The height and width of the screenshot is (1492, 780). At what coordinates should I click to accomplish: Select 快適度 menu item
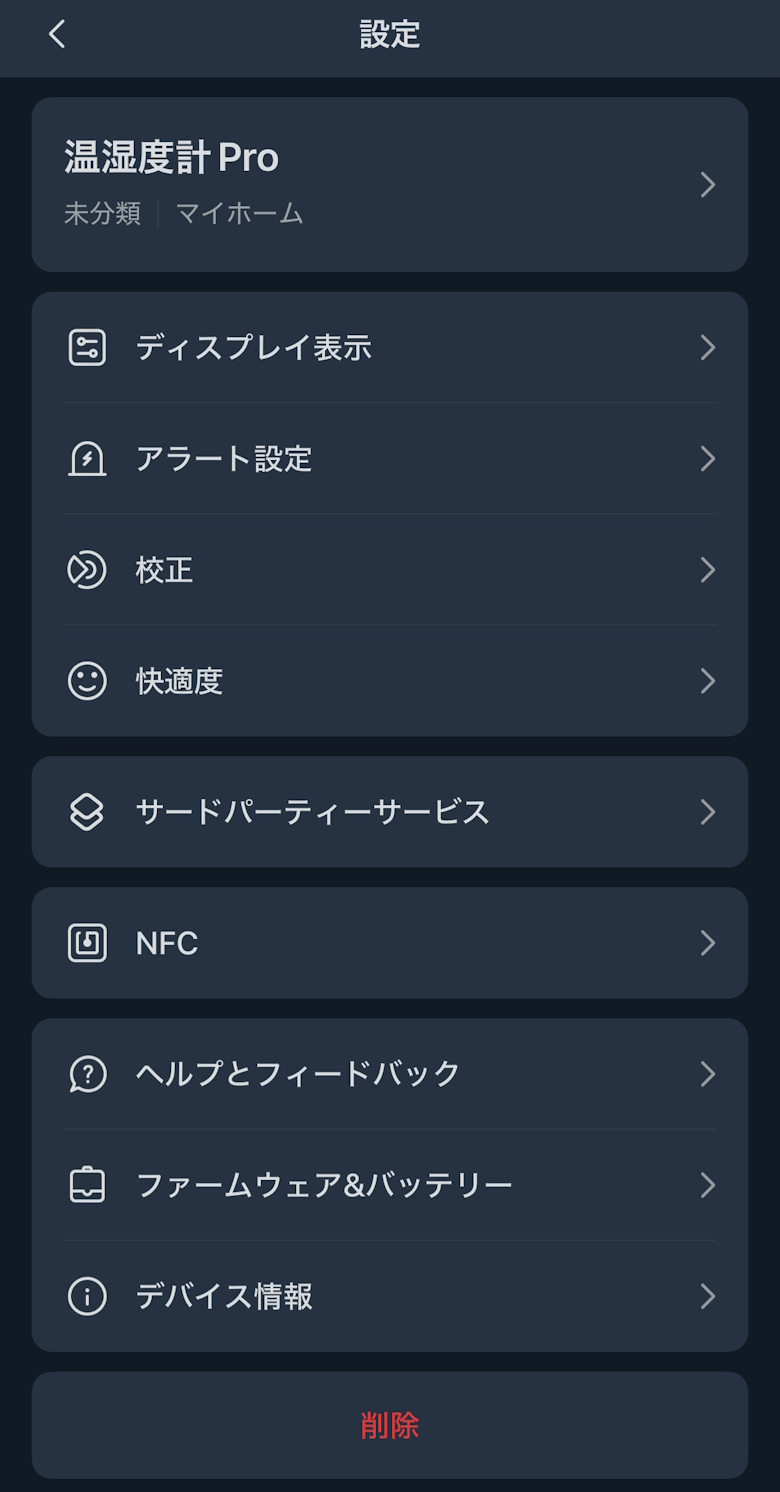[x=179, y=681]
